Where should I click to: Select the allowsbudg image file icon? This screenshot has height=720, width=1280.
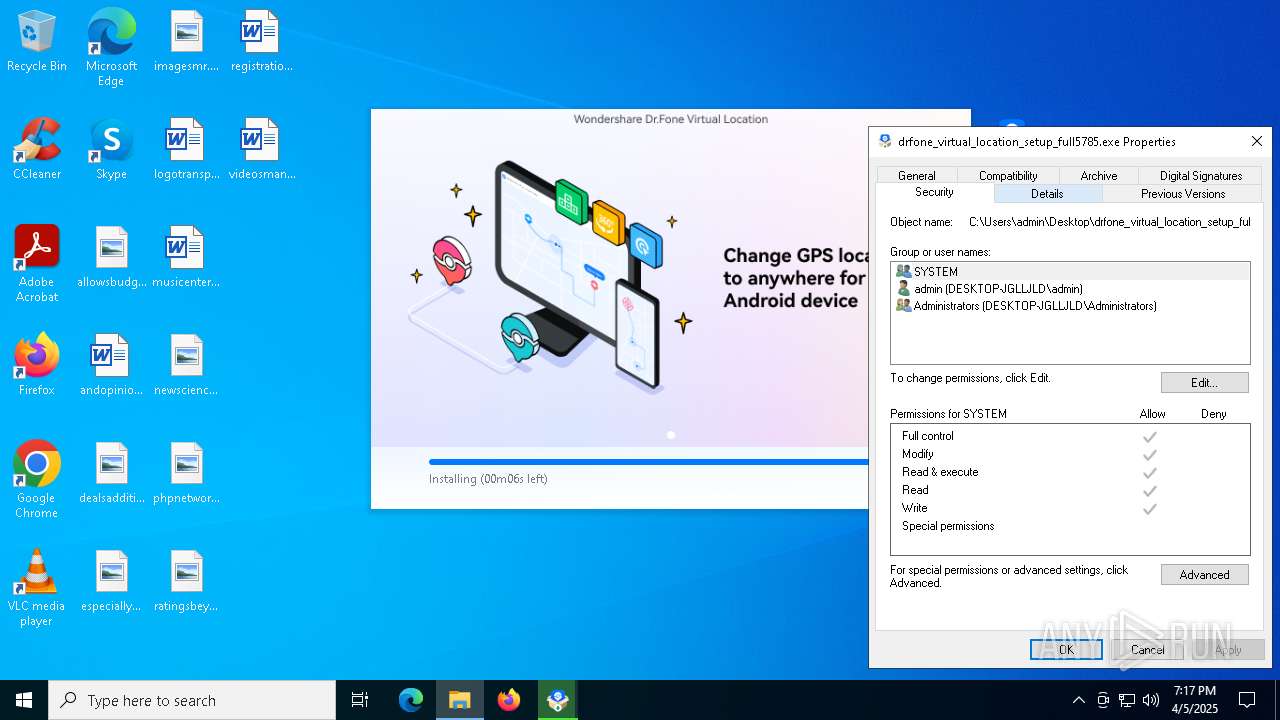[x=111, y=257]
